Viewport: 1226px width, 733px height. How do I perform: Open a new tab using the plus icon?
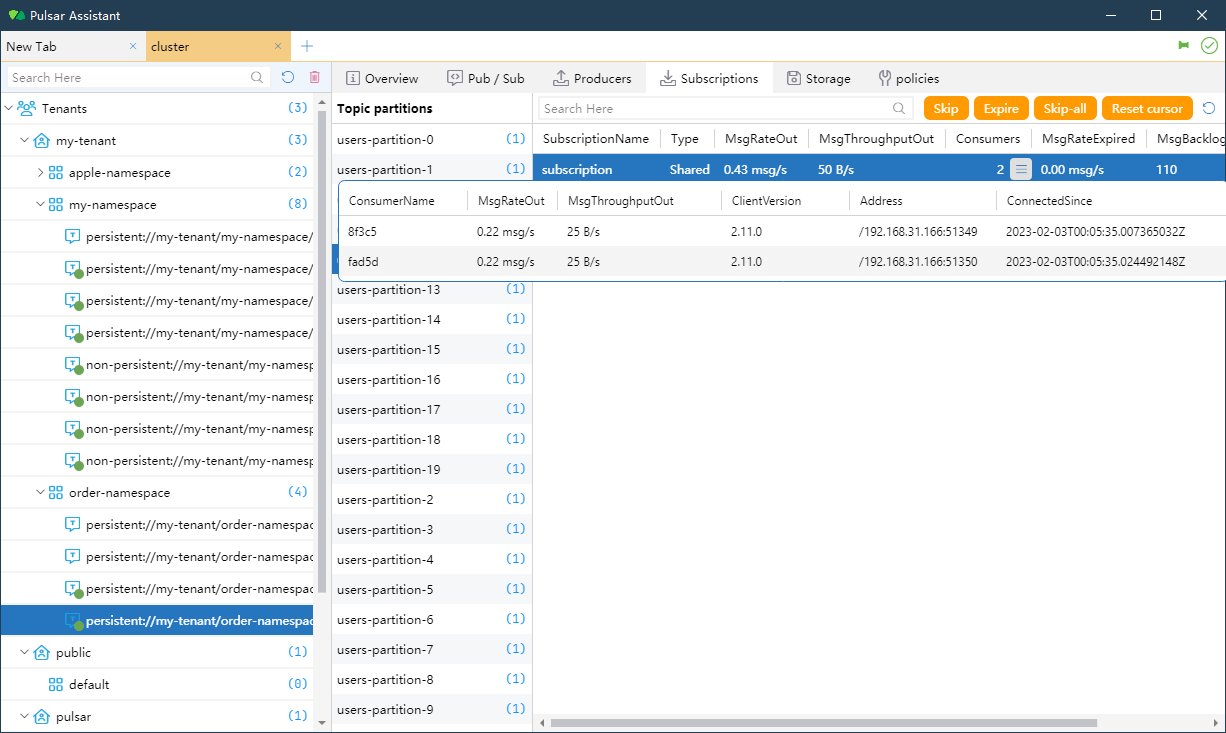click(x=307, y=46)
